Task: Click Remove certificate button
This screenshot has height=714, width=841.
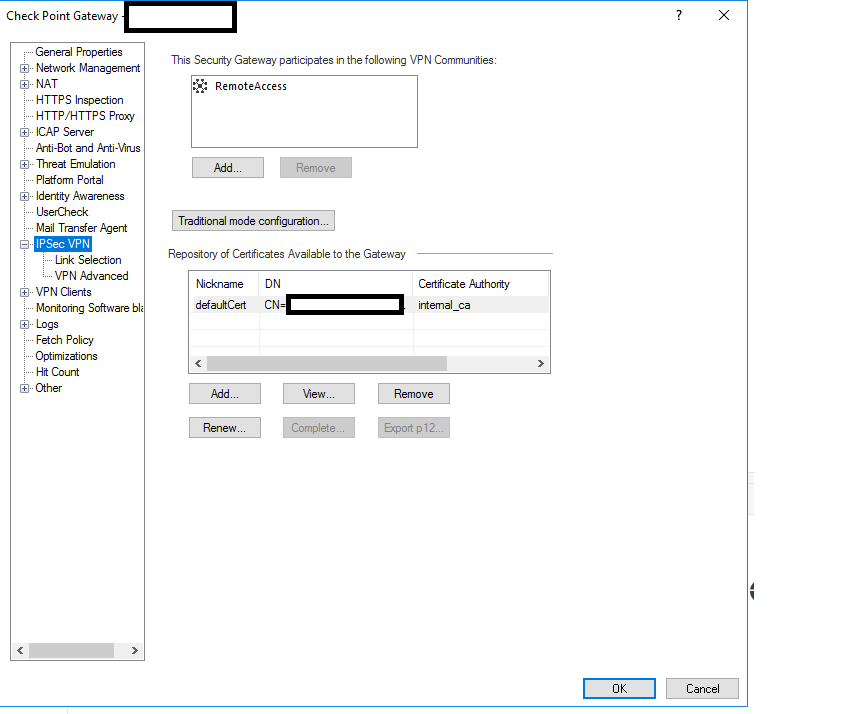Action: tap(414, 393)
